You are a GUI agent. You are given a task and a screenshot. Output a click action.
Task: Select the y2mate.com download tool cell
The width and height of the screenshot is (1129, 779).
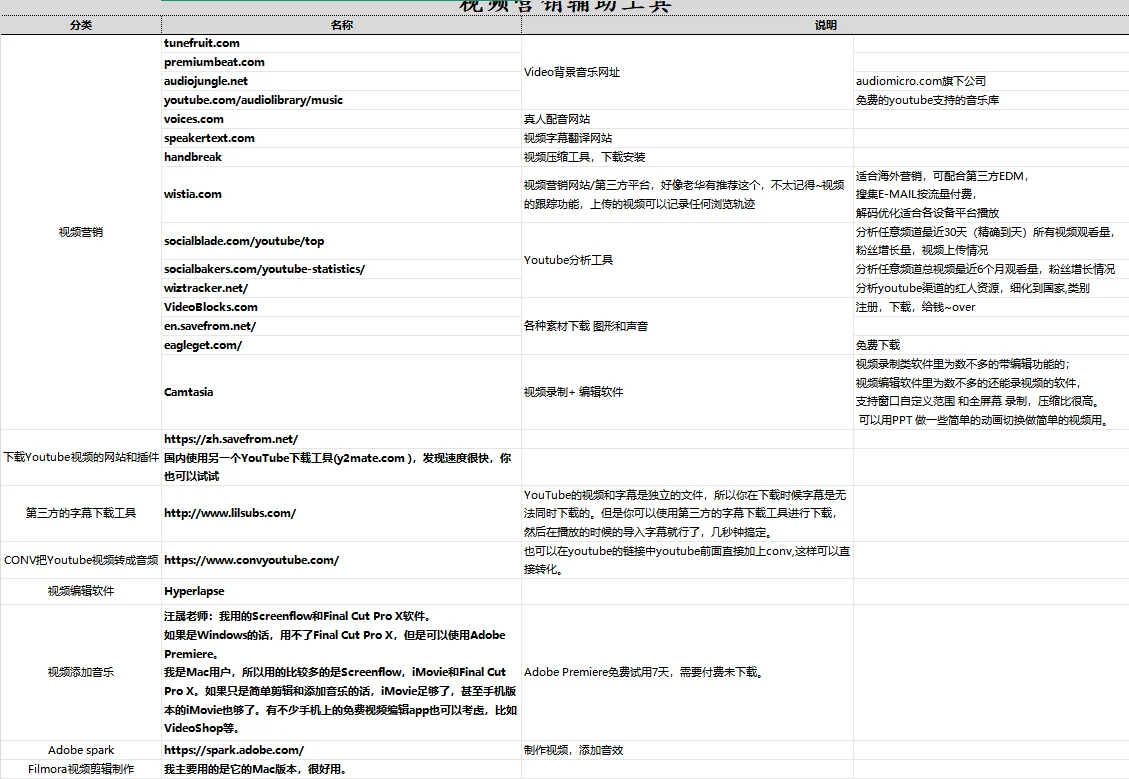pos(341,467)
